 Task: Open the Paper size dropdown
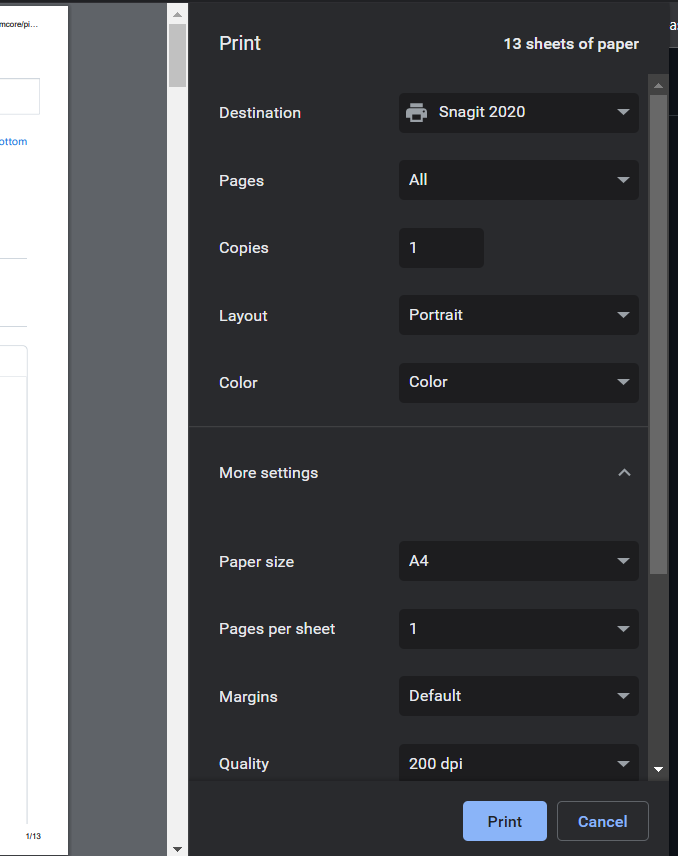[518, 561]
